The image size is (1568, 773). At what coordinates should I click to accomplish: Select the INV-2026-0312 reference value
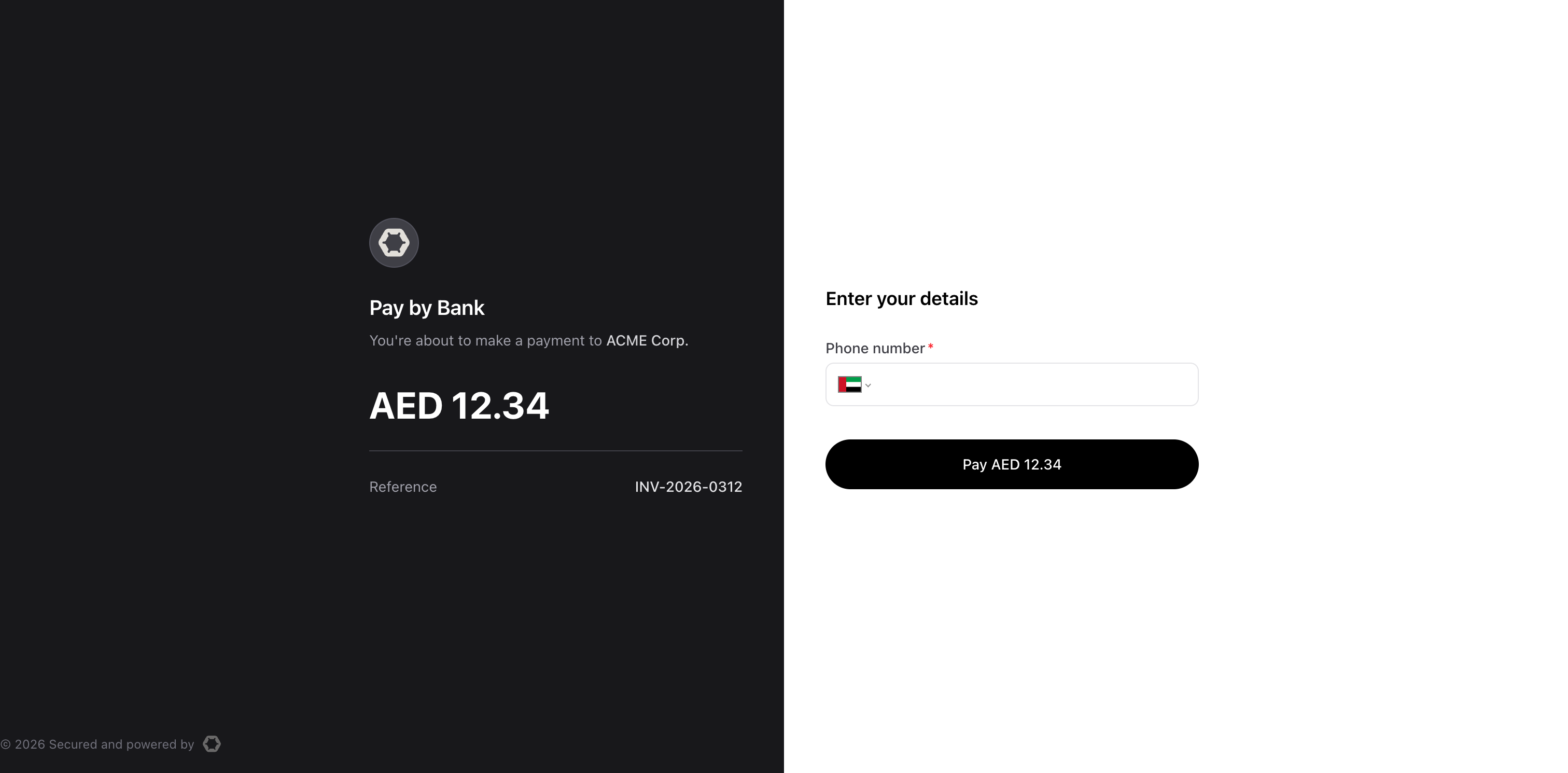689,487
